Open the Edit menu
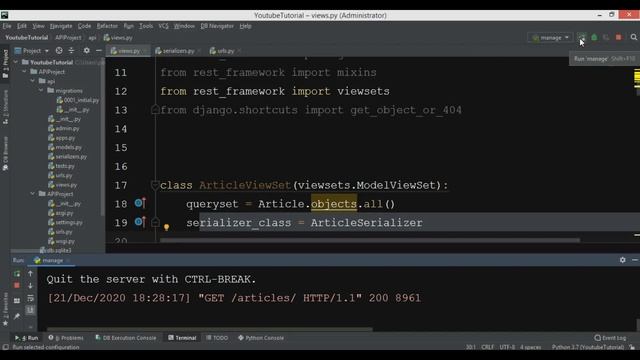Viewport: 640px width, 360px height. (22, 26)
